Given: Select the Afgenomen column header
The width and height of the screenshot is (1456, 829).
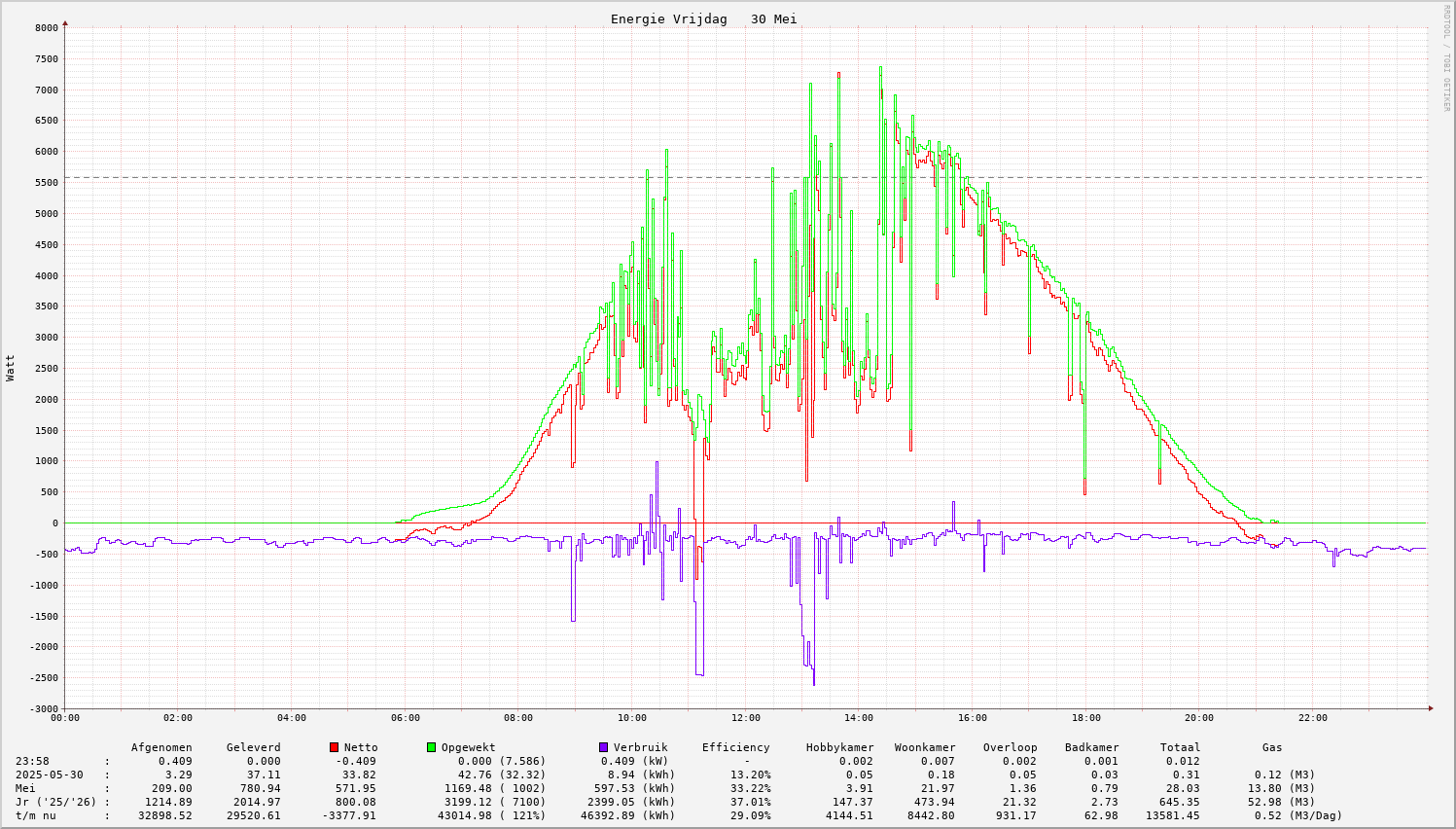Looking at the screenshot, I should (161, 747).
